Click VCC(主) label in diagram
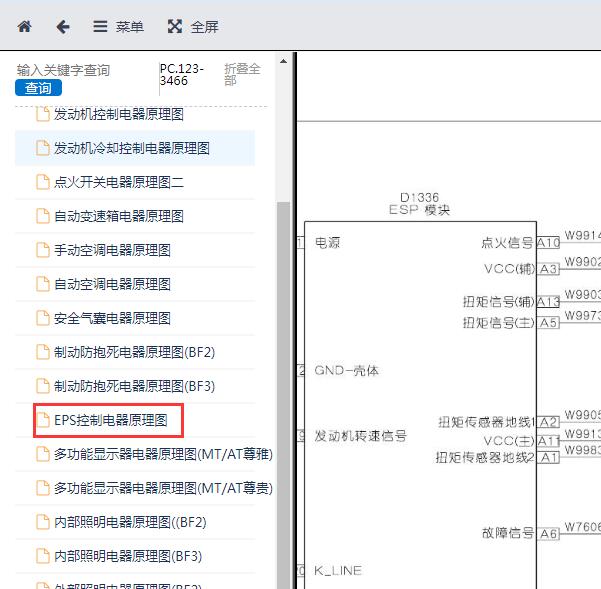The width and height of the screenshot is (601, 589). click(509, 441)
